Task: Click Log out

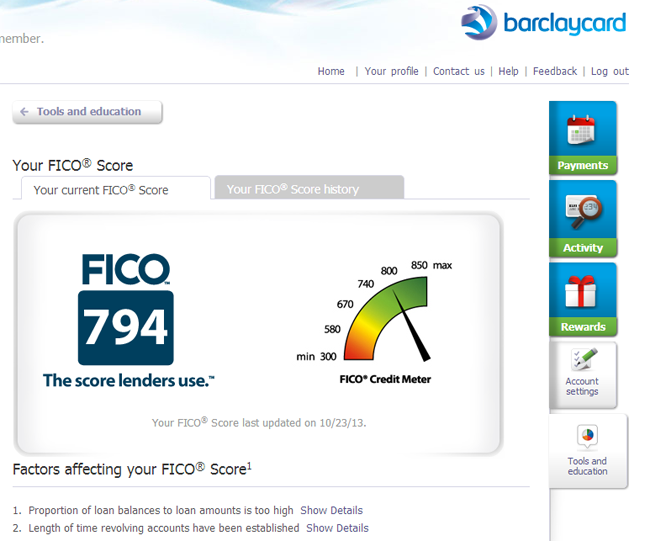Action: click(x=610, y=71)
